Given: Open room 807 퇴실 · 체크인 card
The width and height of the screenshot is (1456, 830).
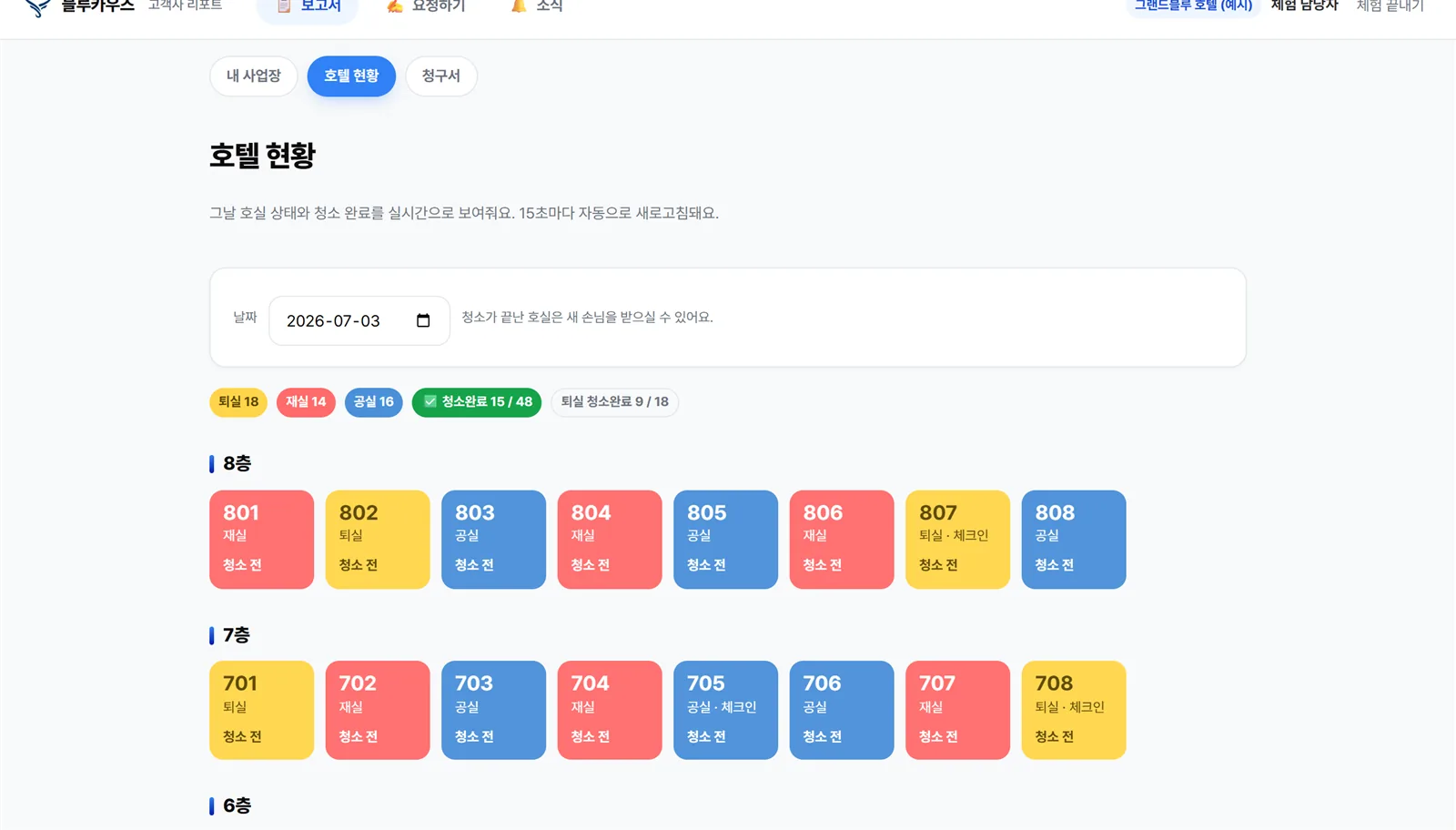Looking at the screenshot, I should click(958, 540).
